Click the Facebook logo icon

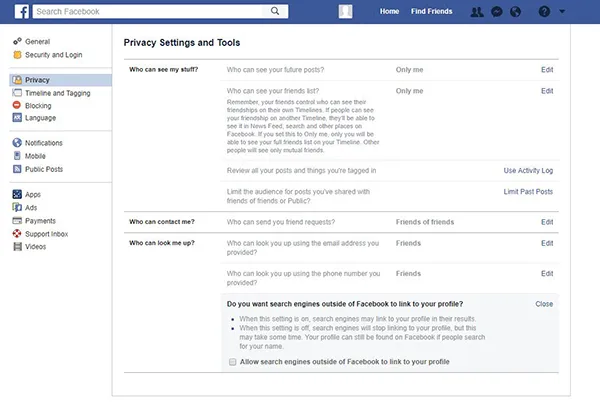[20, 12]
